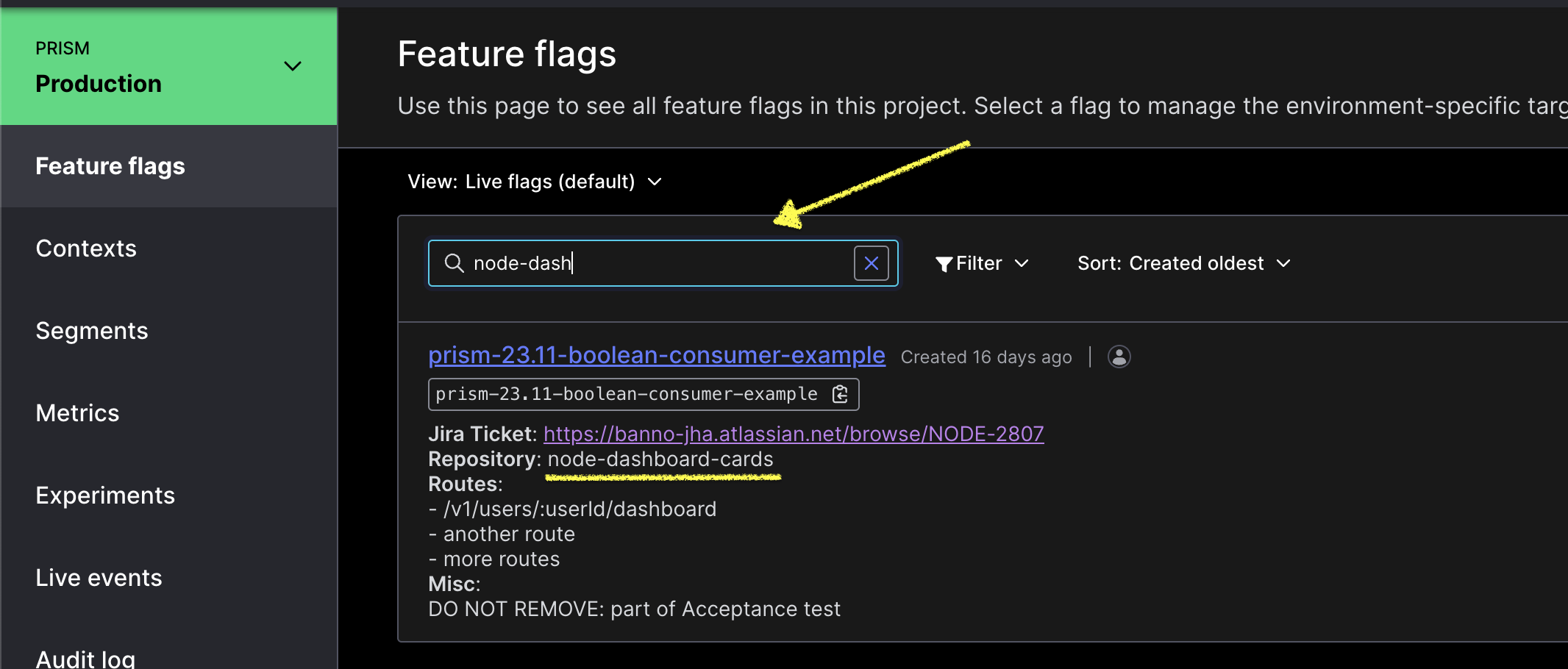Expand the PRISM Production environment switcher

pyautogui.click(x=293, y=66)
